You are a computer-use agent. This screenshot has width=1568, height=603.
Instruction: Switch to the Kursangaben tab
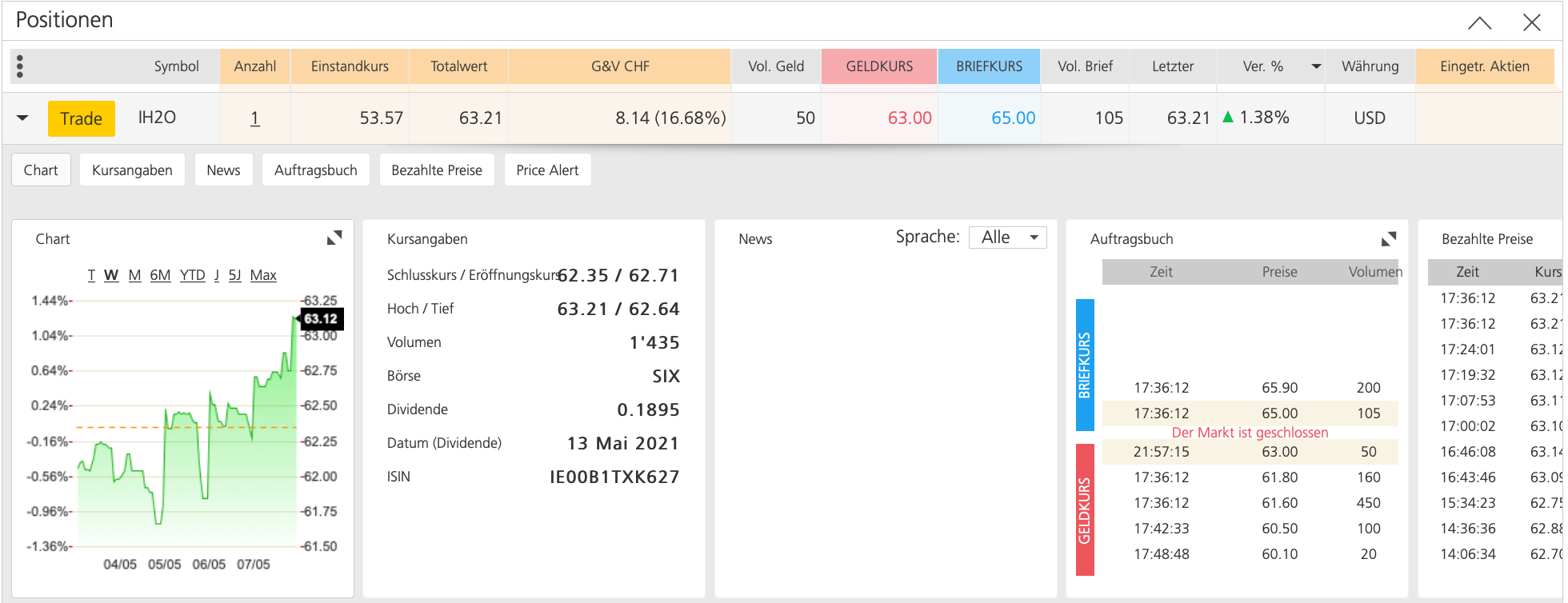[132, 170]
